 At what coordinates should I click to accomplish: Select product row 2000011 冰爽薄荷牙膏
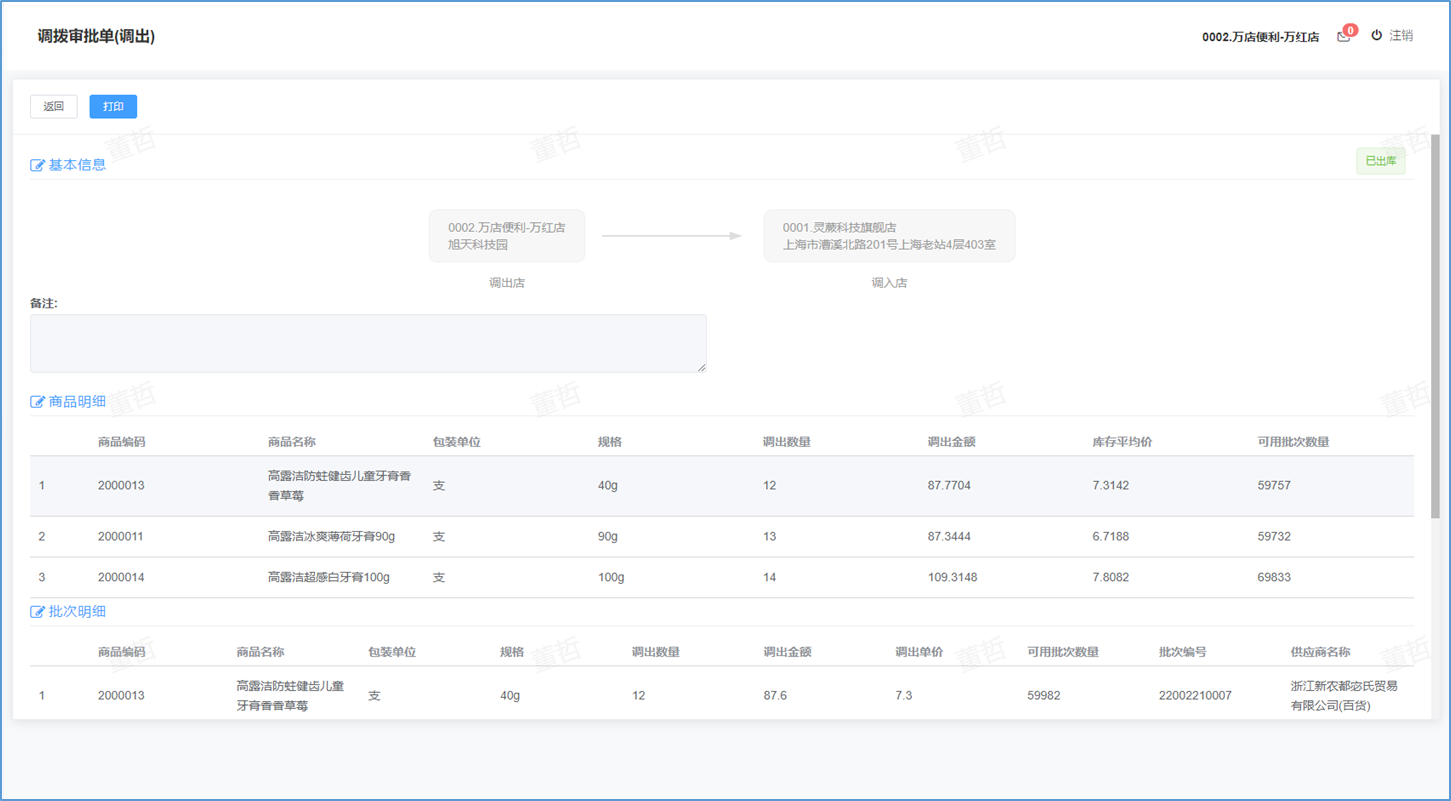(720, 537)
